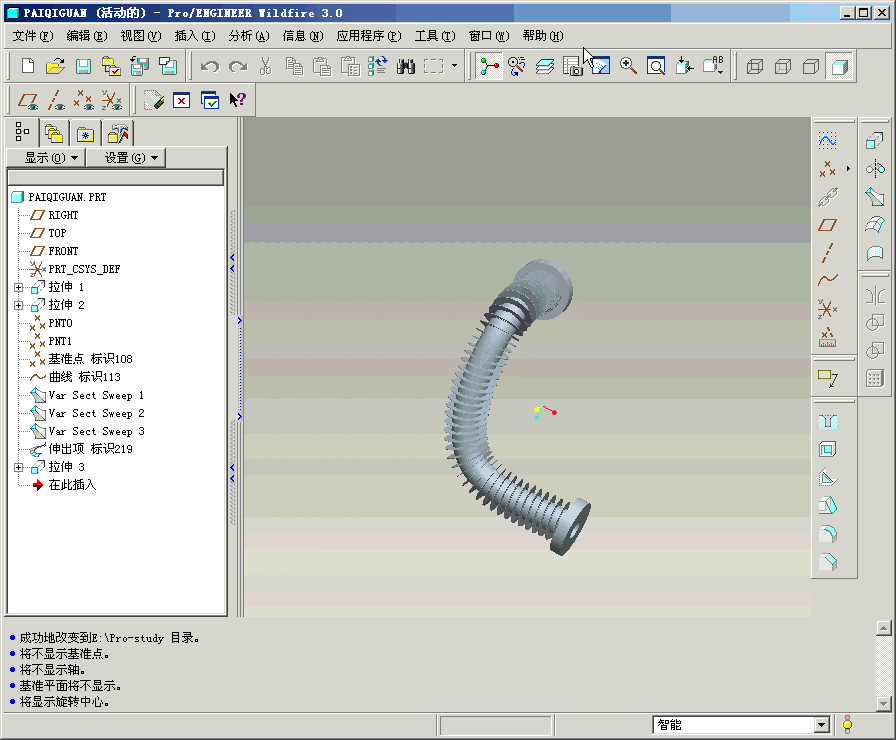The width and height of the screenshot is (896, 740).
Task: Click message area scrollbar down arrow
Action: (883, 704)
